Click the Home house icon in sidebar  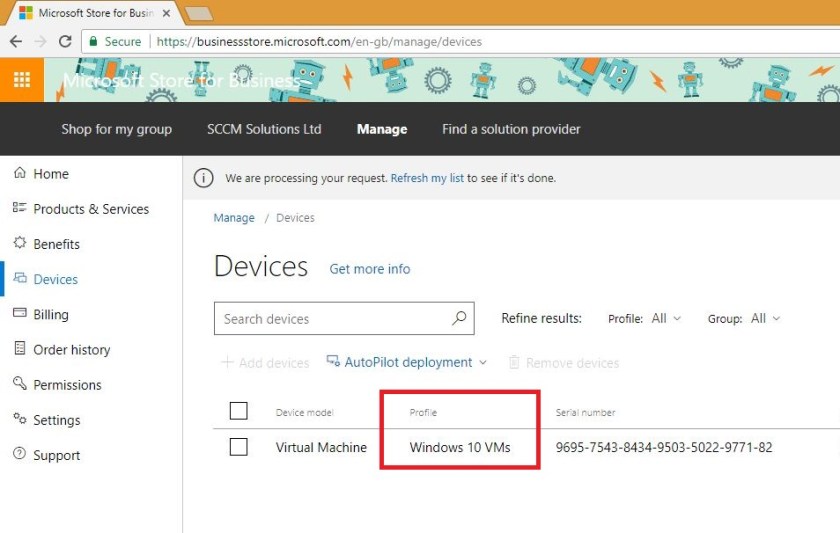click(20, 172)
